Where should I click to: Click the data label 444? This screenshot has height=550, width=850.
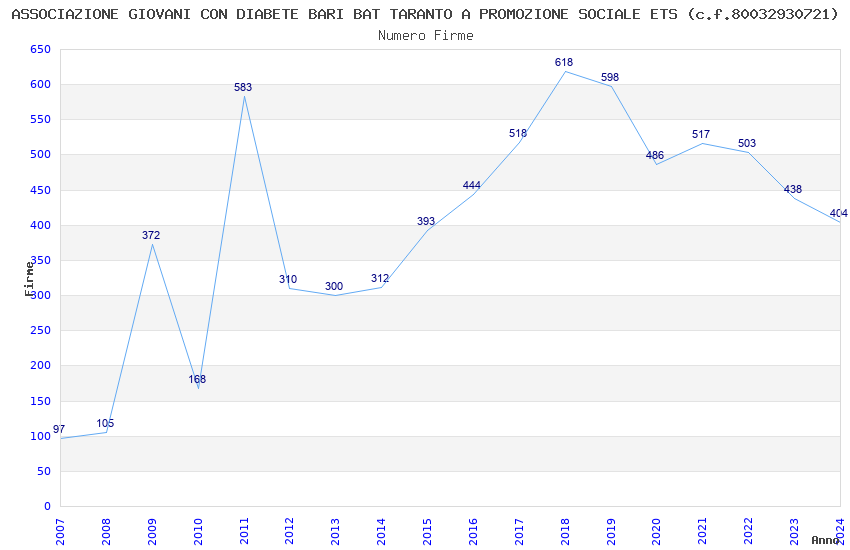tap(472, 185)
